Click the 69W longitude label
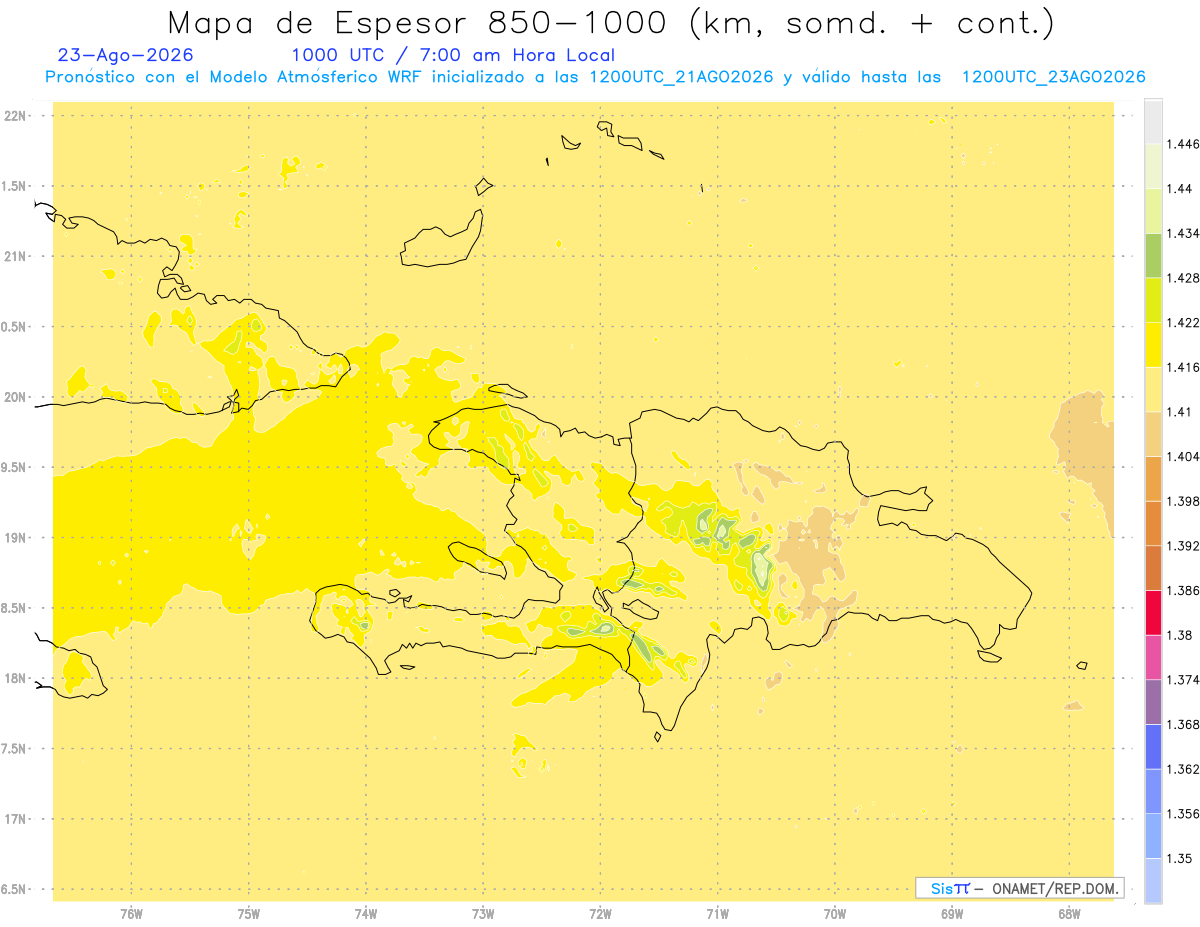 coord(952,914)
